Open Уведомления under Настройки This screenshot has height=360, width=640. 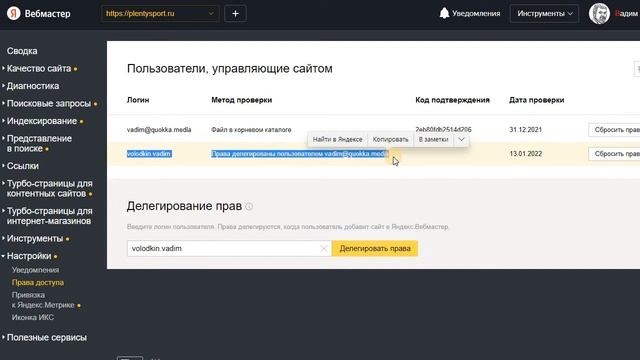(x=36, y=270)
